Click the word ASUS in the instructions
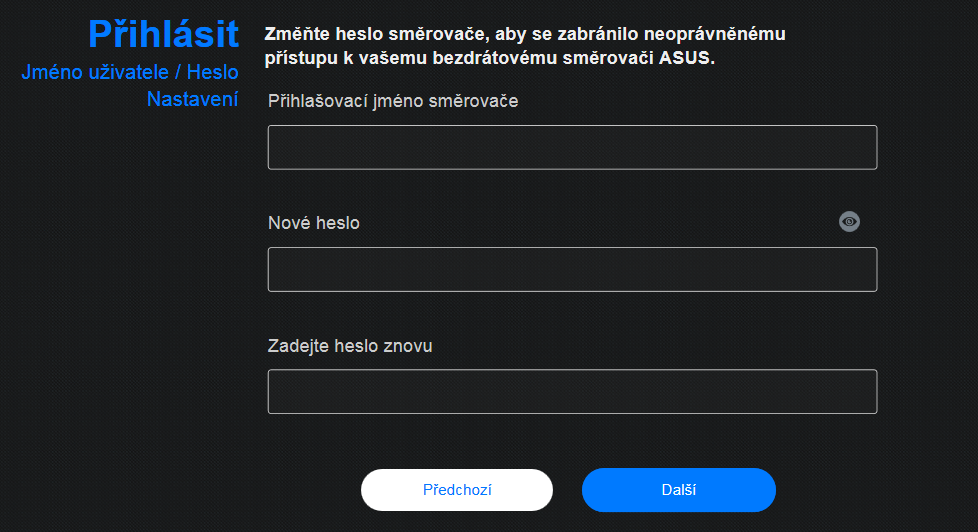Image resolution: width=978 pixels, height=532 pixels. pyautogui.click(x=686, y=59)
